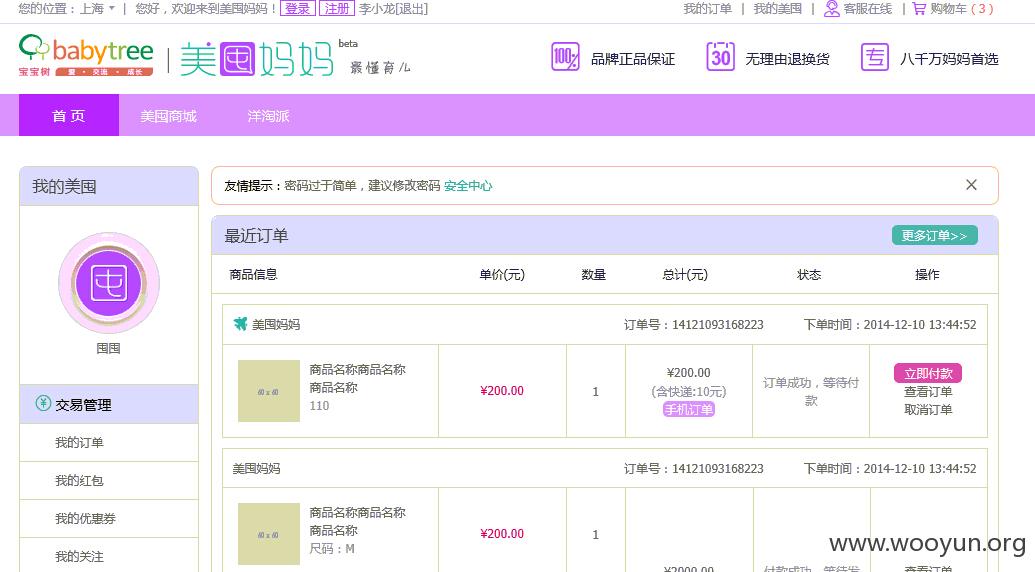
Task: Click the 总计(元) column header
Action: pos(684,274)
